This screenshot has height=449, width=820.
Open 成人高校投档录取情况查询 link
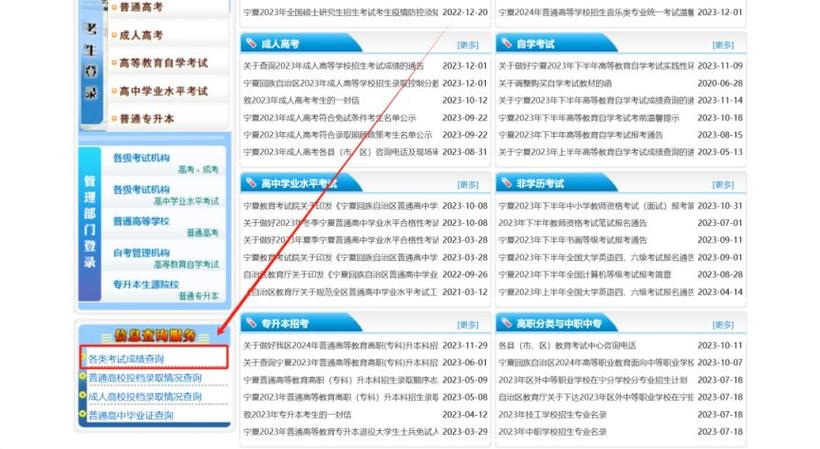[145, 396]
